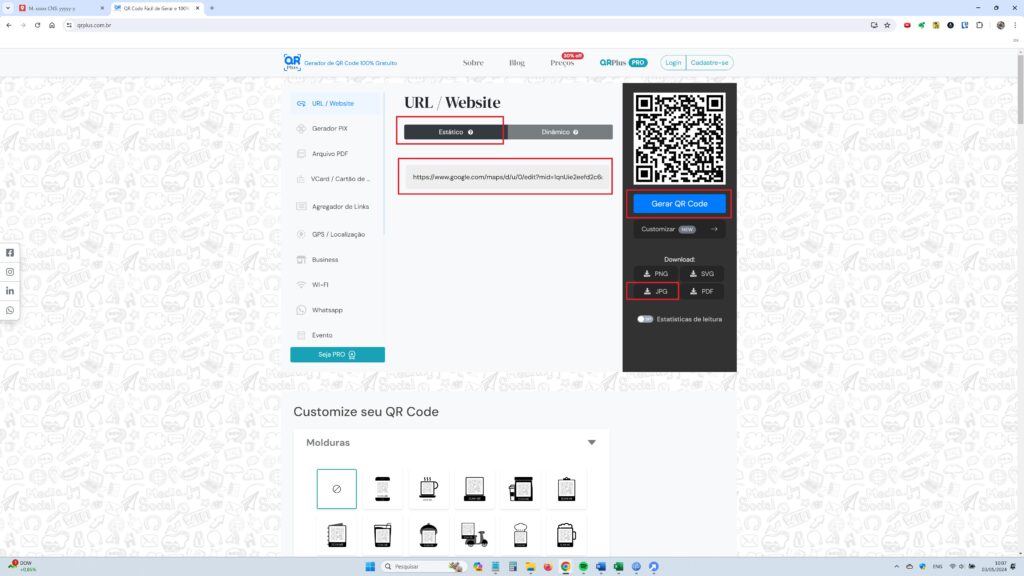The width and height of the screenshot is (1024, 576).
Task: Open the Customizar options arrow
Action: coord(714,229)
